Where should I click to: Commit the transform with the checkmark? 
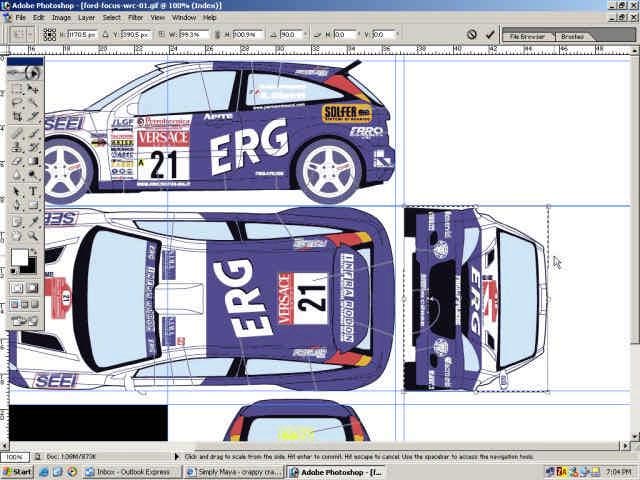coord(490,34)
